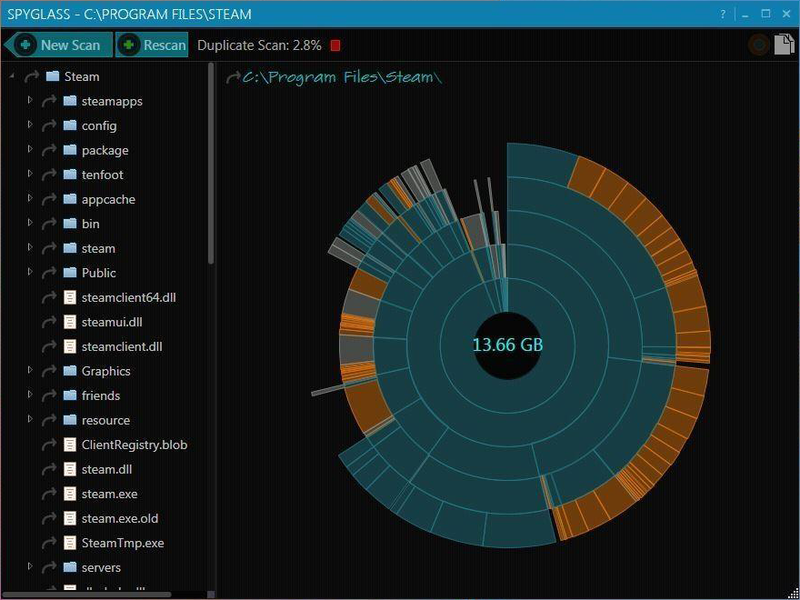Click the C:\Program Files\Steam\ path link
The height and width of the screenshot is (600, 800).
(x=342, y=78)
